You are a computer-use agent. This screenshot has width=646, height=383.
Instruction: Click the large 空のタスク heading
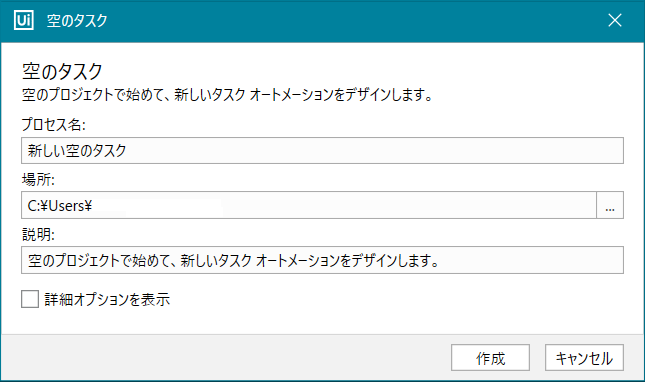(x=62, y=71)
